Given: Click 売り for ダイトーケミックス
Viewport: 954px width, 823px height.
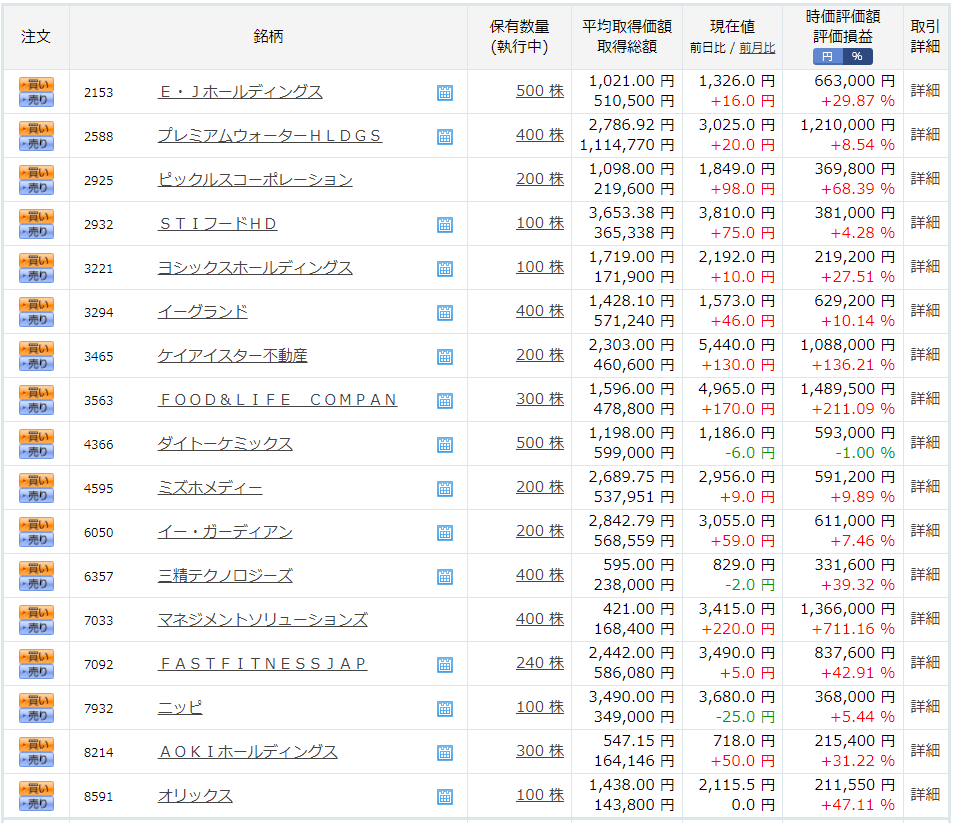Looking at the screenshot, I should coord(37,451).
